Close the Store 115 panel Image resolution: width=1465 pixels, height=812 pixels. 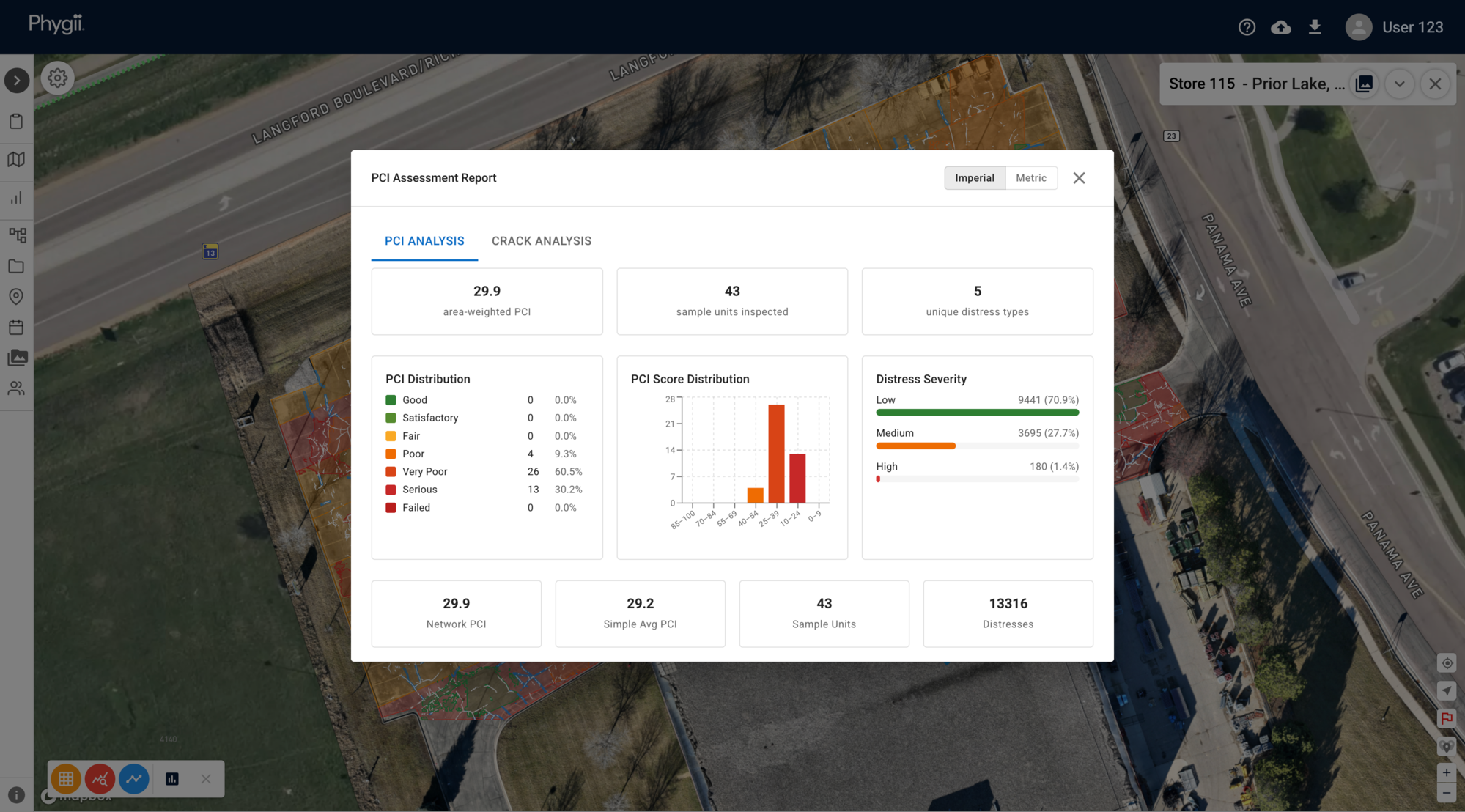point(1435,84)
